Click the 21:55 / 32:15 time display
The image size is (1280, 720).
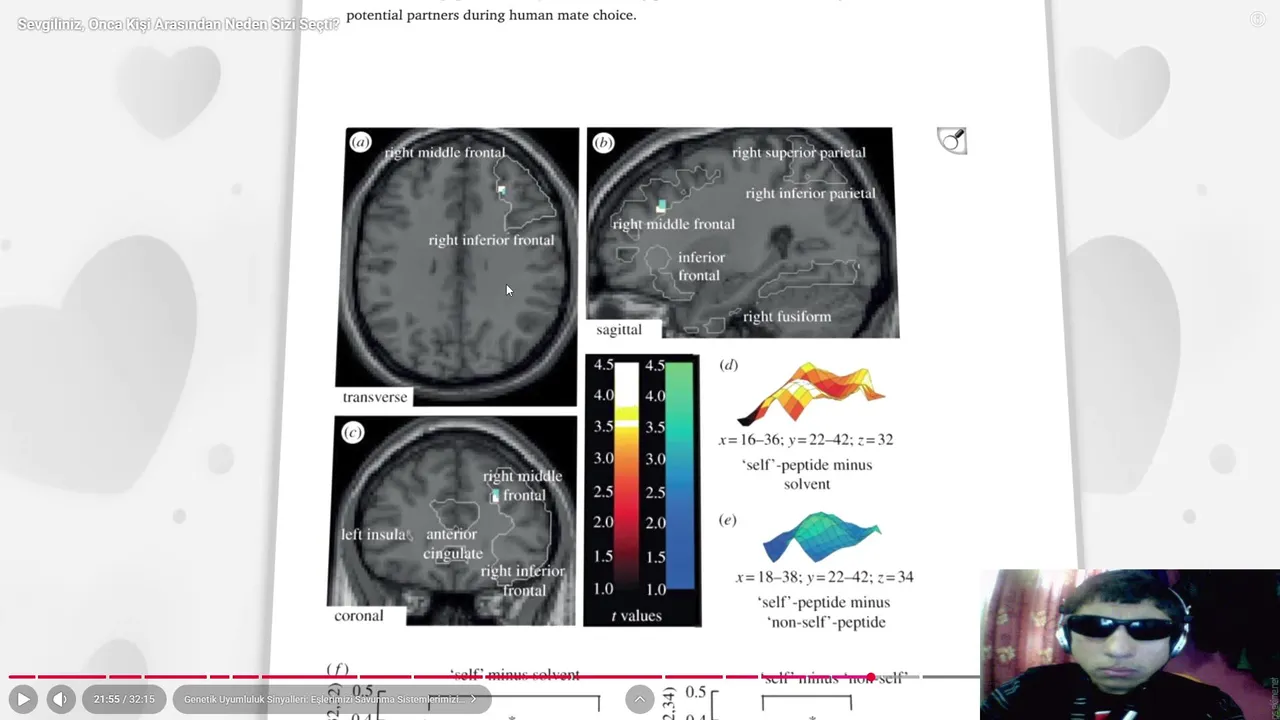[124, 699]
